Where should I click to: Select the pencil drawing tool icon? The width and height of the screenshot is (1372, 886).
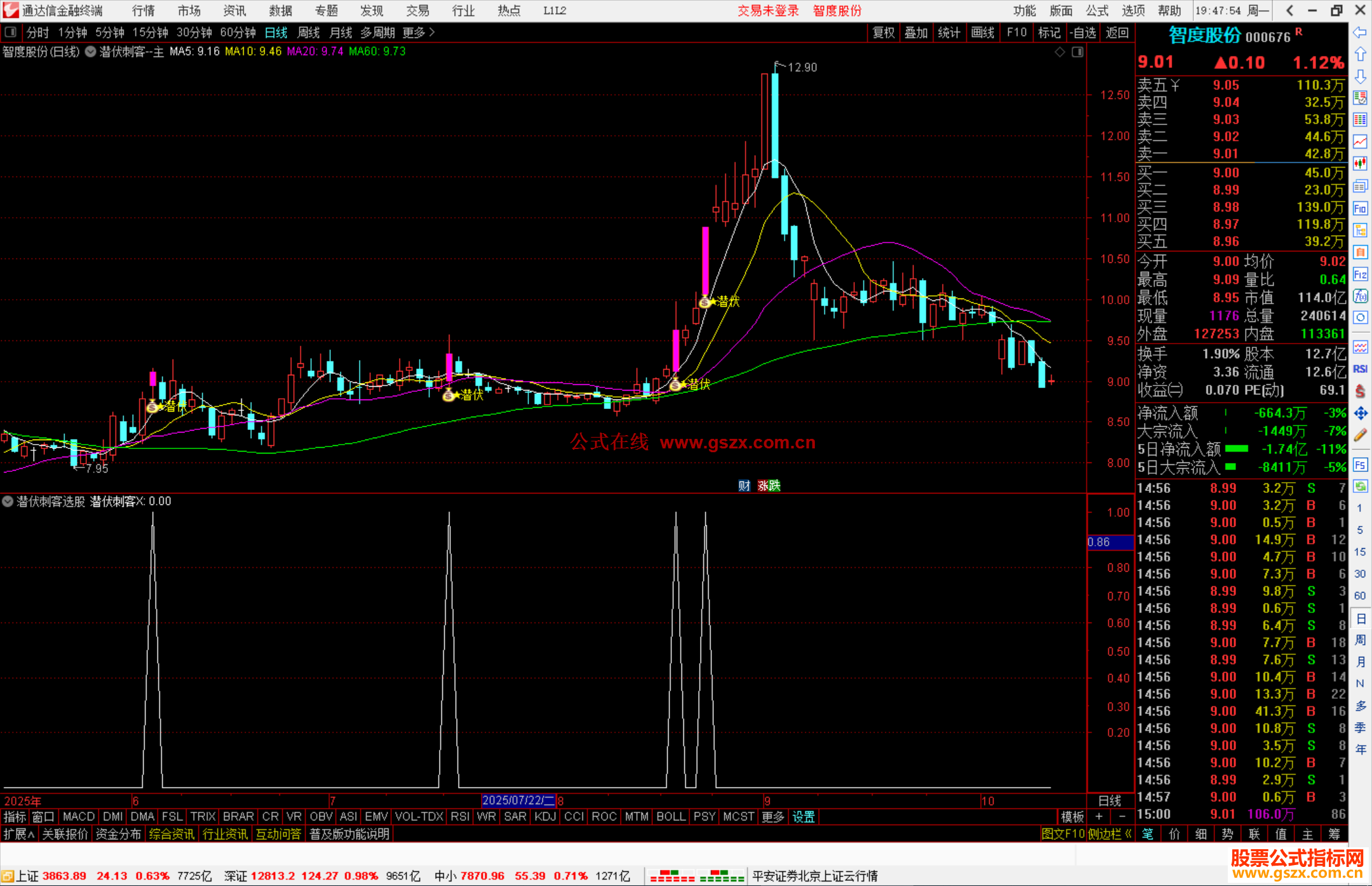point(1360,436)
